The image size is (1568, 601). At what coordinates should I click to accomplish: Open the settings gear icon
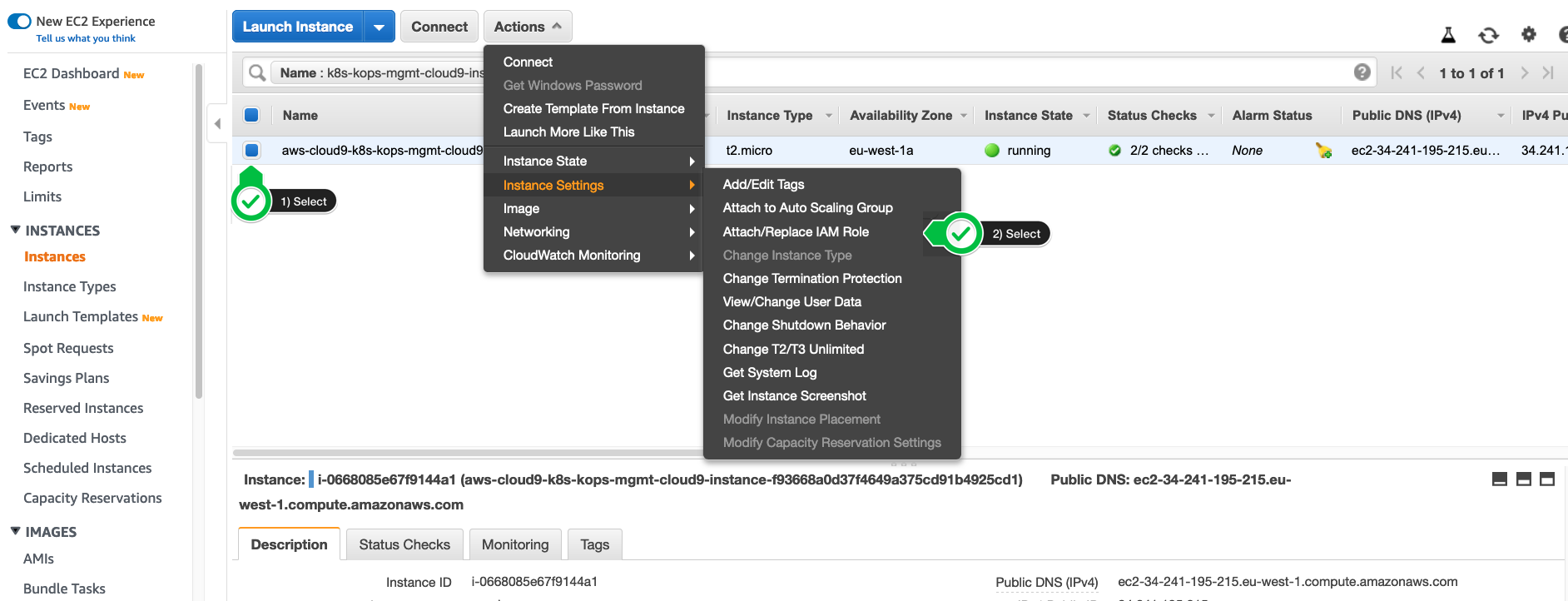[1529, 34]
